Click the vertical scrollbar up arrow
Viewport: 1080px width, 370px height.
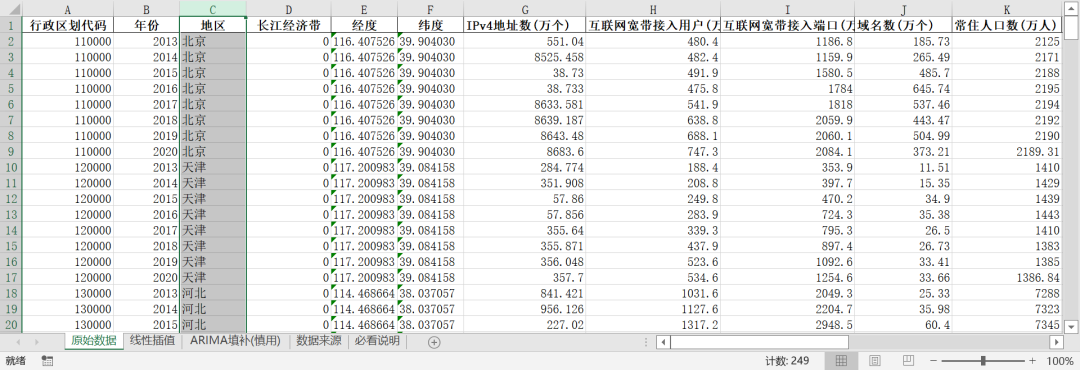1071,8
